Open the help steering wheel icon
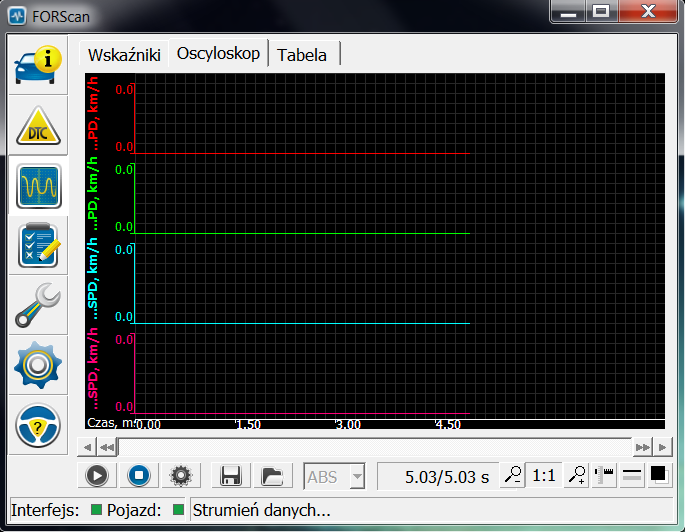The width and height of the screenshot is (685, 532). 38,426
